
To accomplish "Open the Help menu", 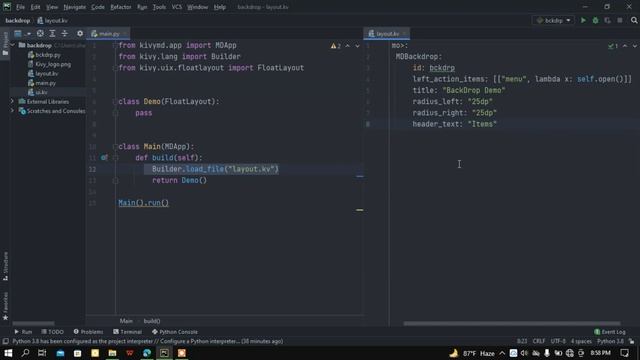I will click(220, 7).
